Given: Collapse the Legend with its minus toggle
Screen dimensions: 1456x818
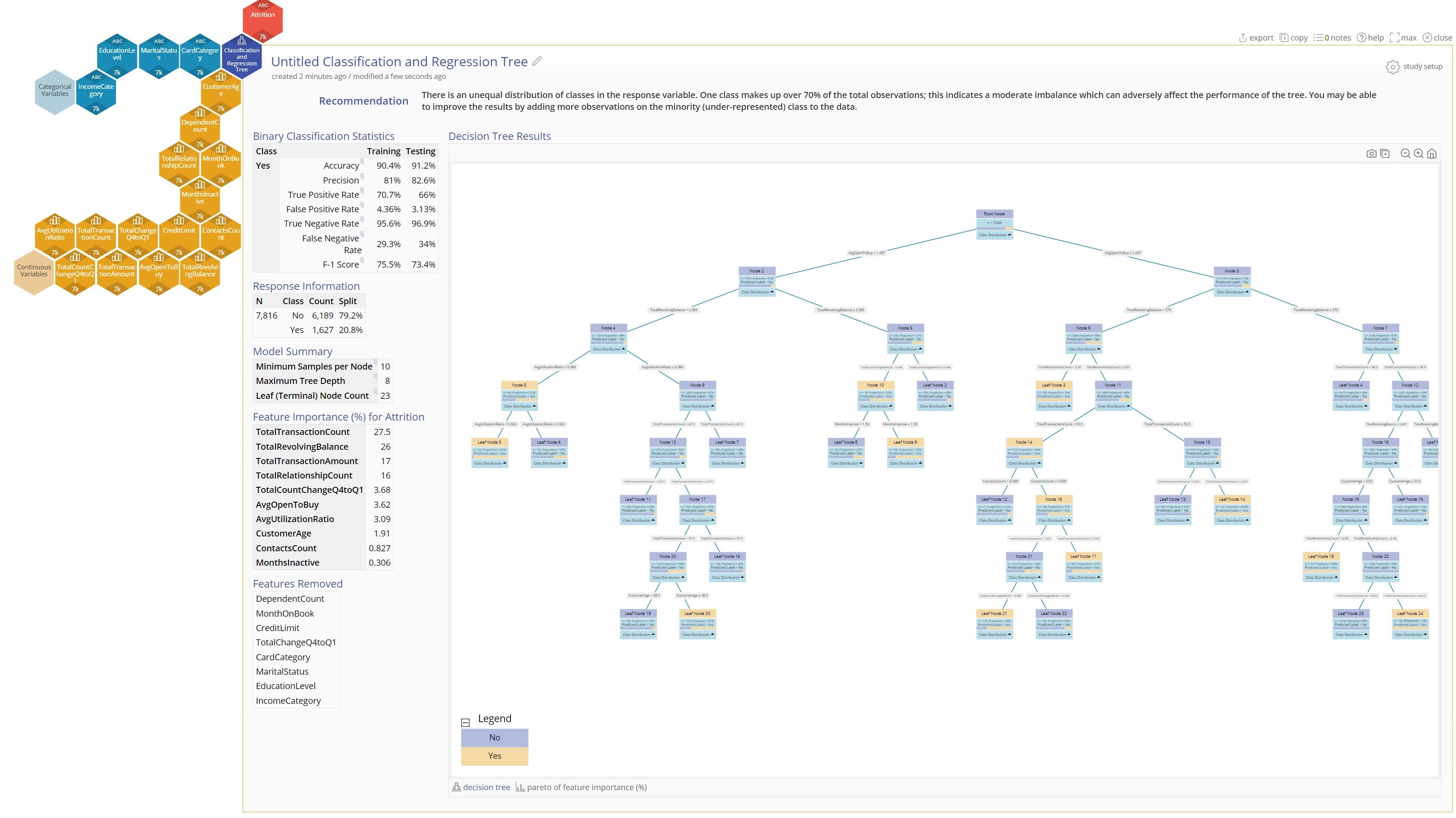Looking at the screenshot, I should click(x=465, y=723).
